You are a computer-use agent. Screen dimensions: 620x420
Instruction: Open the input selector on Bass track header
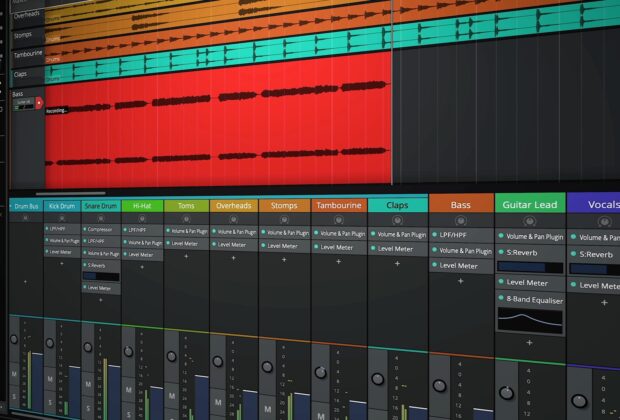click(24, 104)
